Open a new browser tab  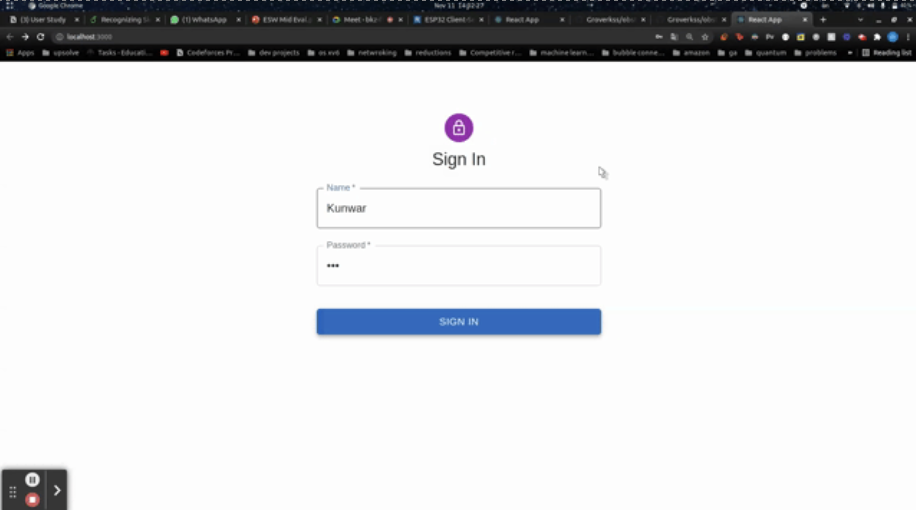823,20
